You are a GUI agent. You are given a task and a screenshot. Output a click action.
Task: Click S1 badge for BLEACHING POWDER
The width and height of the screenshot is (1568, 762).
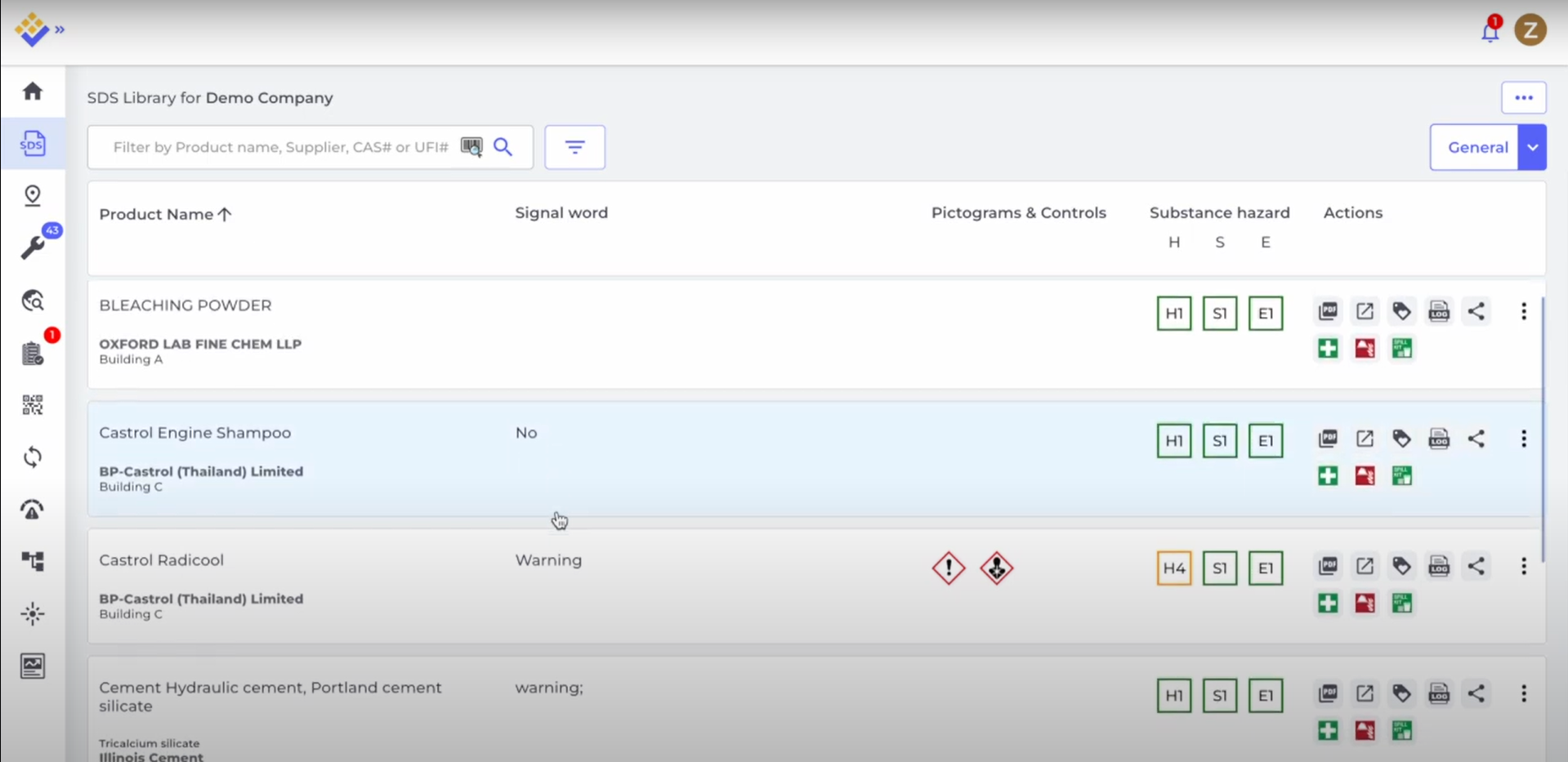(x=1220, y=314)
